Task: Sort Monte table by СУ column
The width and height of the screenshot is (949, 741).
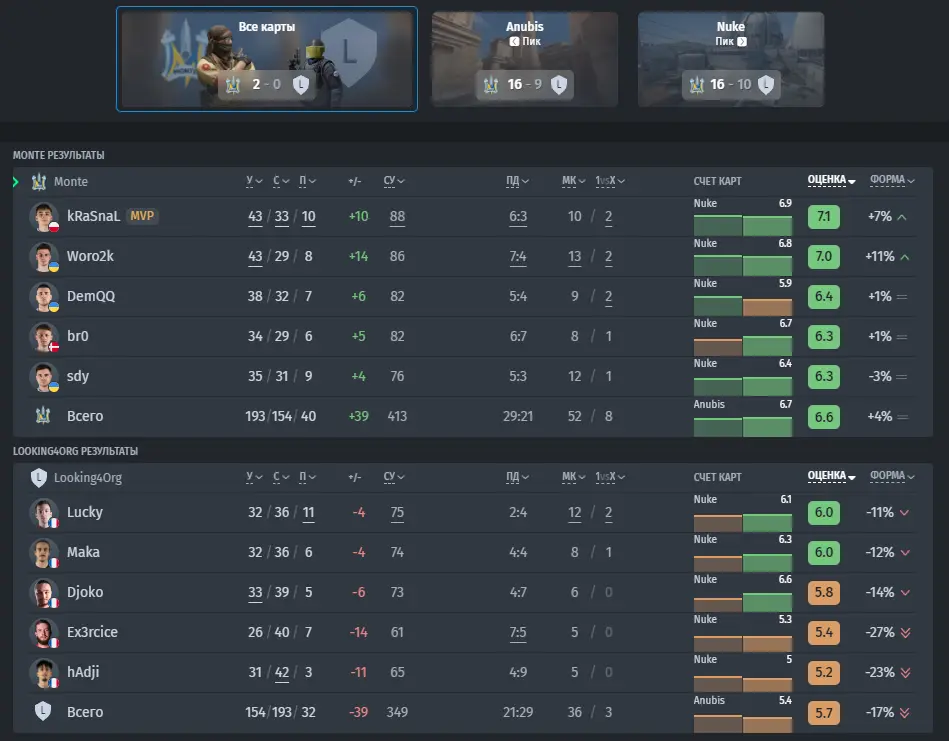Action: 394,181
